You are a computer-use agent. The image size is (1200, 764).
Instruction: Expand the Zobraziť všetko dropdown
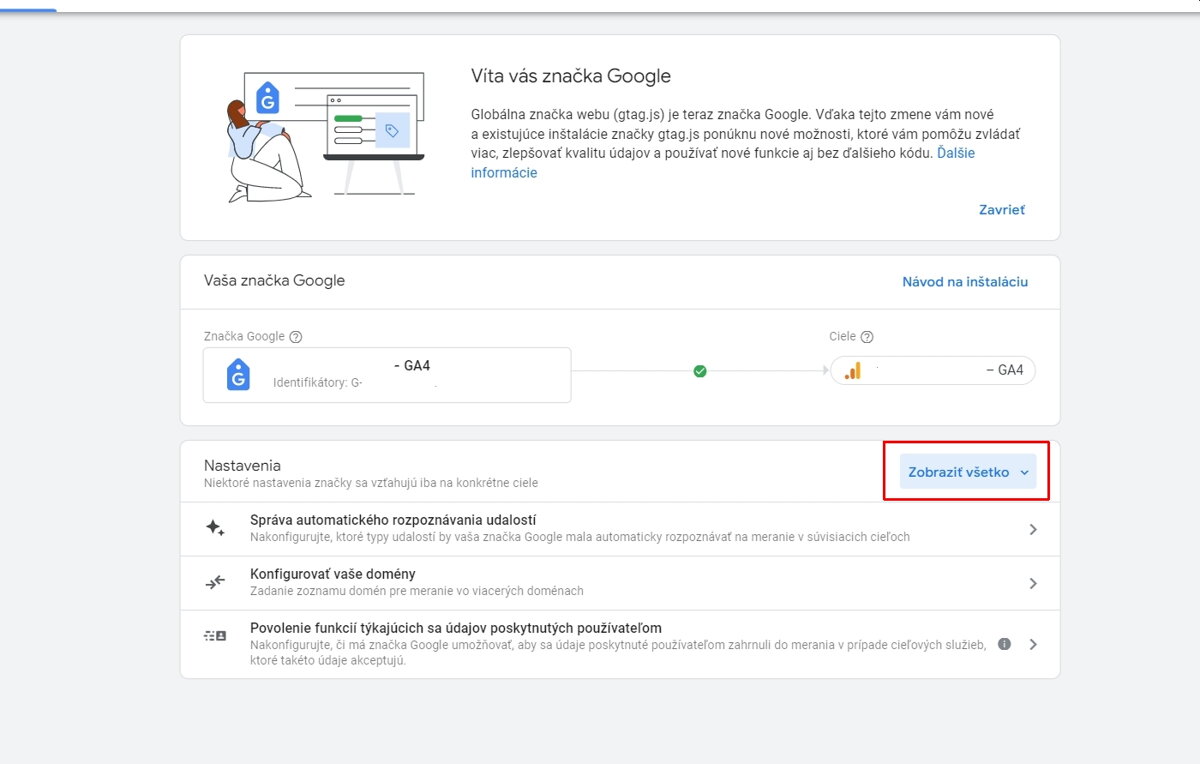tap(967, 472)
